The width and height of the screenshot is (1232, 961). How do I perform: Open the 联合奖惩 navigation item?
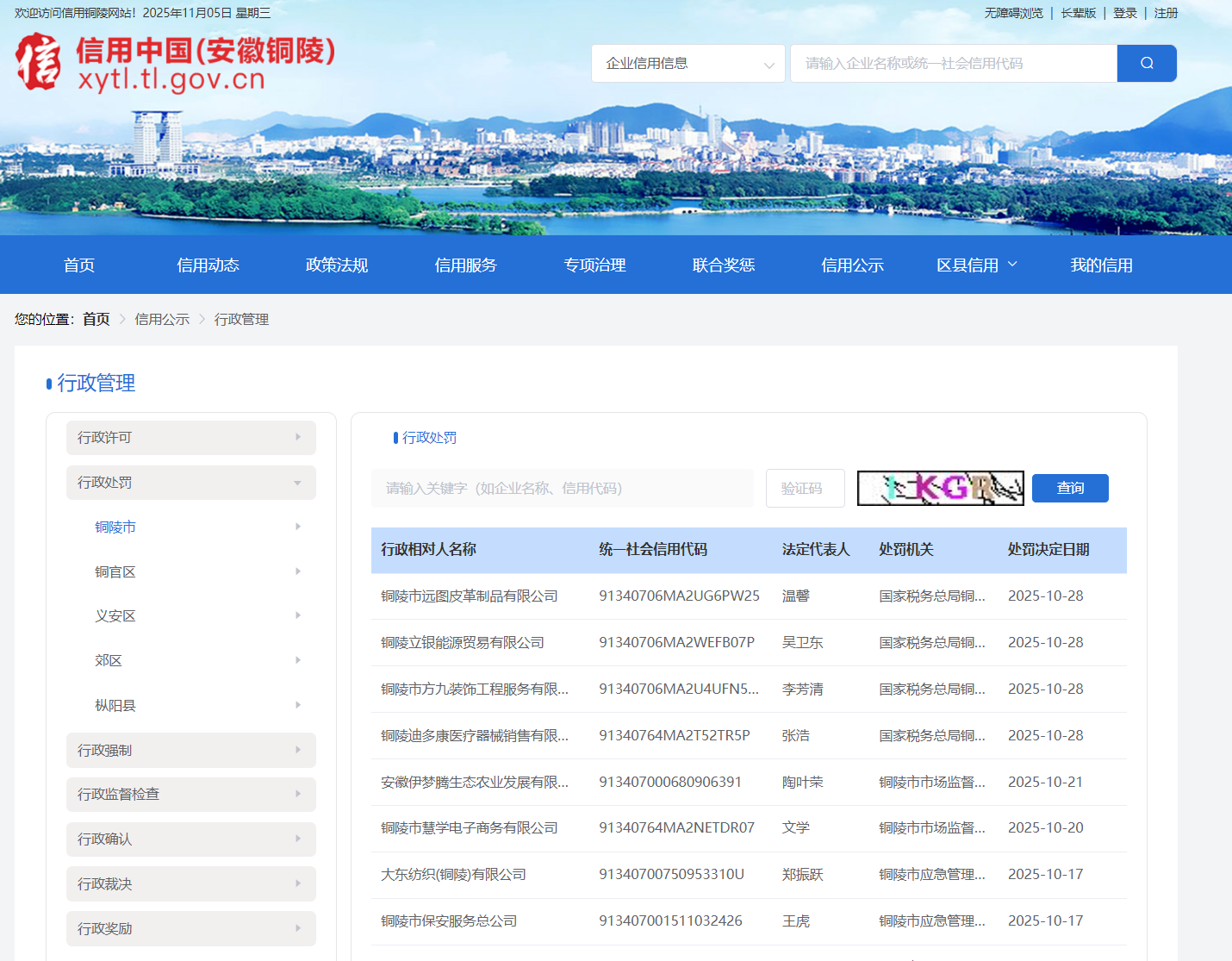click(x=724, y=265)
